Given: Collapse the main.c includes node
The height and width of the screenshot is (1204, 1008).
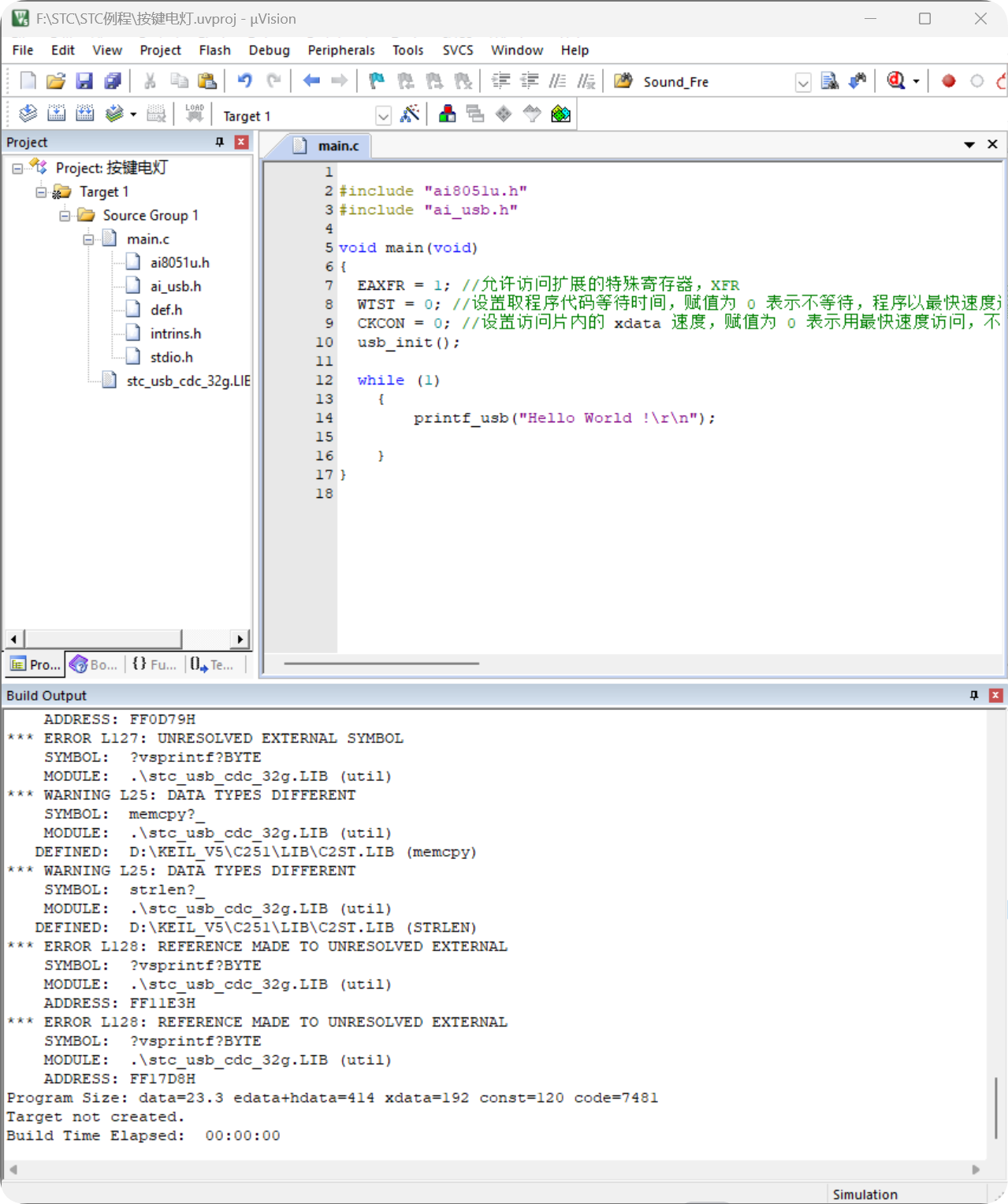Looking at the screenshot, I should (x=88, y=240).
